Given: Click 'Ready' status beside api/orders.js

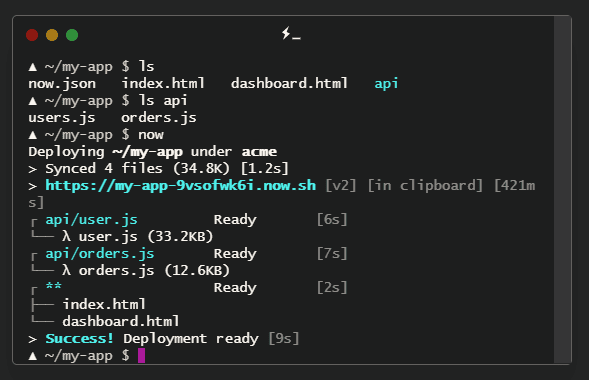Looking at the screenshot, I should (235, 253).
